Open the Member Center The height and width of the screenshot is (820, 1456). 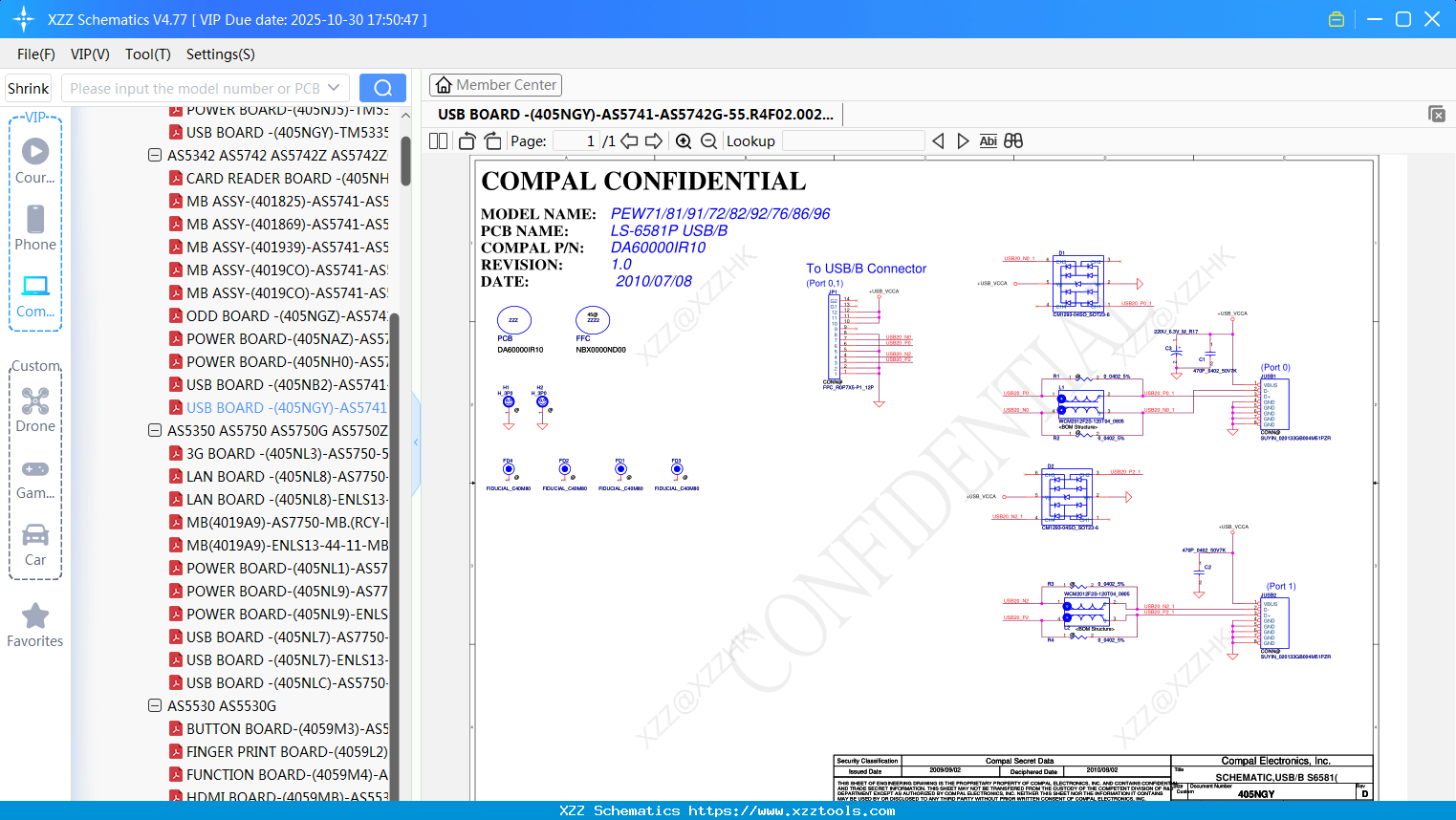point(495,85)
